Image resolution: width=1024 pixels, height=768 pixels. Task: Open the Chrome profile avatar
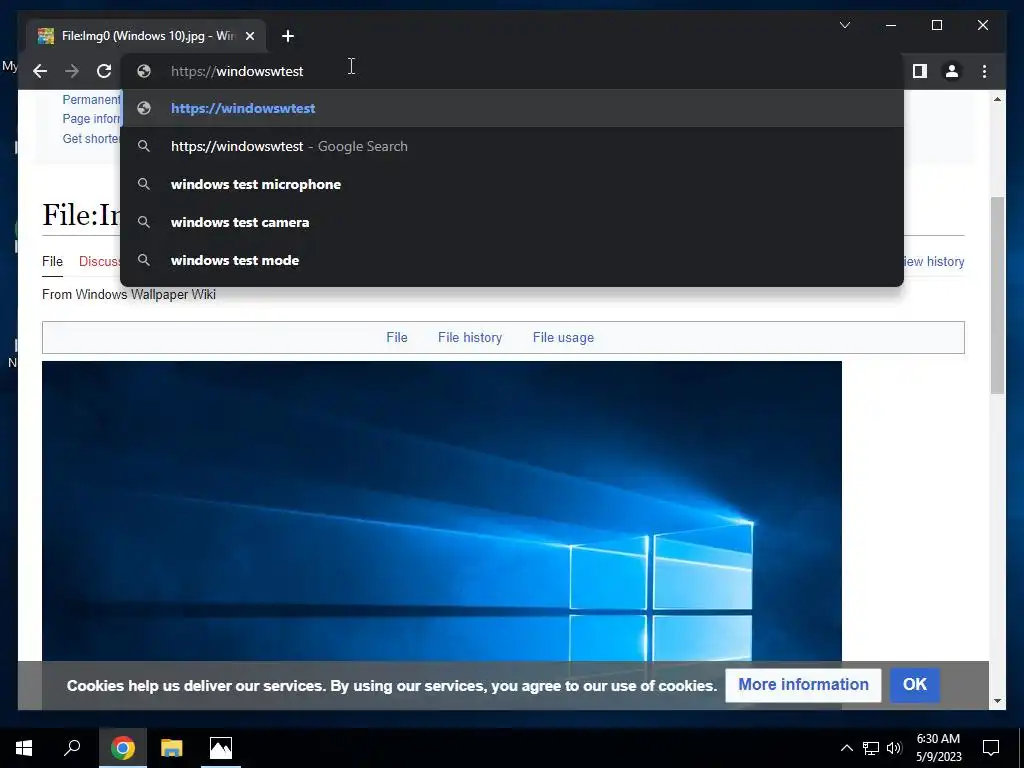[x=952, y=71]
